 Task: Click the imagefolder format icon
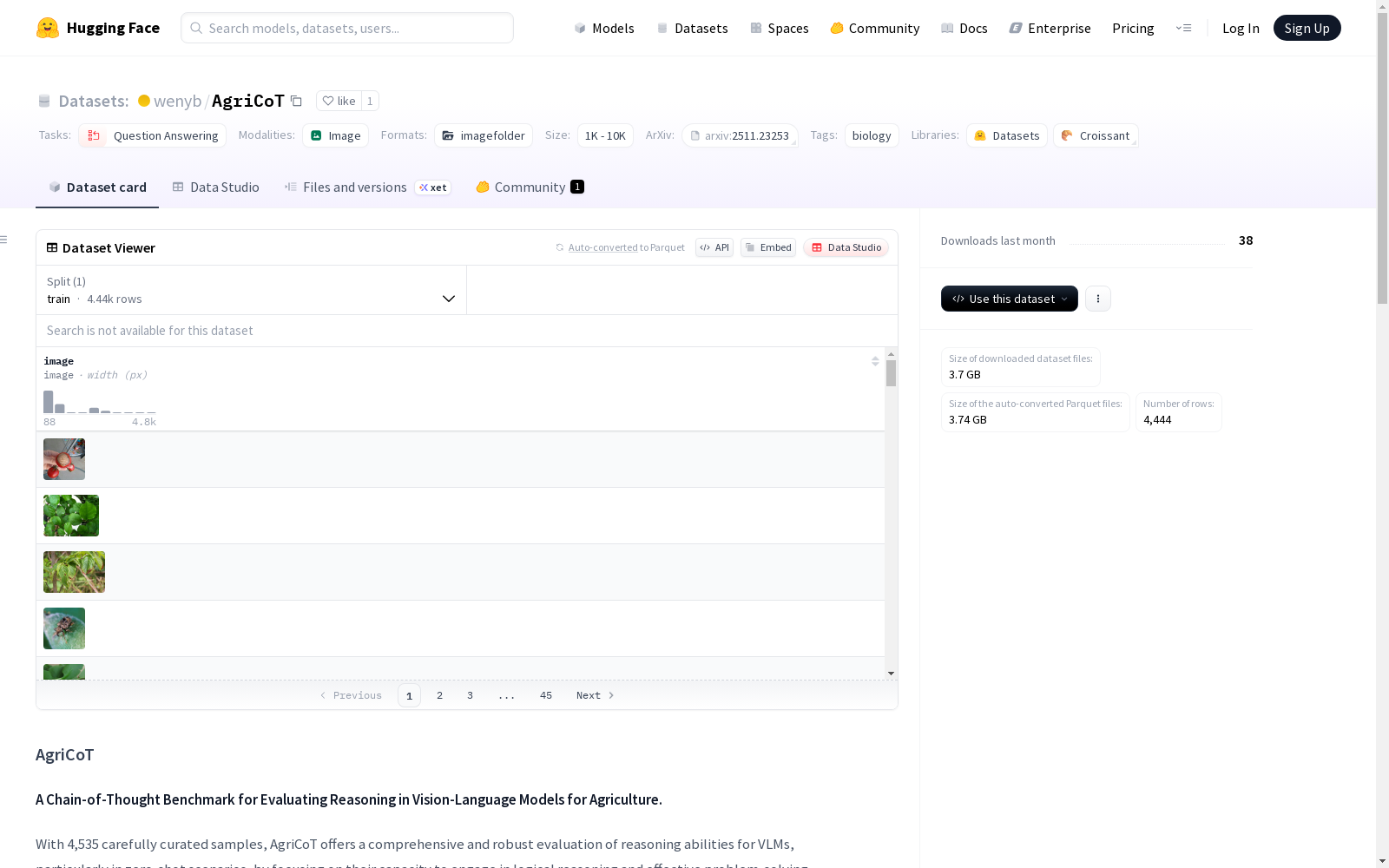(448, 135)
